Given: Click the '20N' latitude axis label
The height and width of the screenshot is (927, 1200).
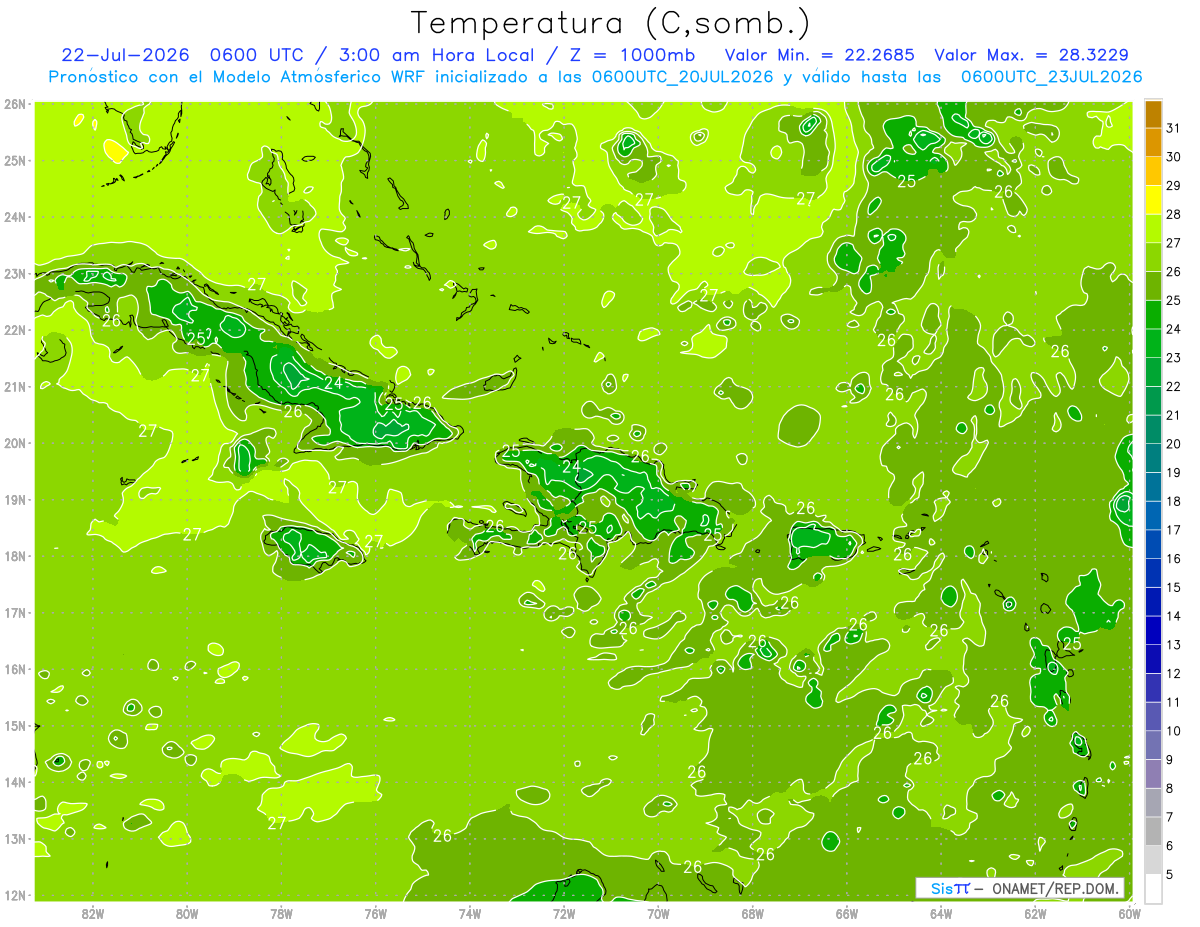Looking at the screenshot, I should click(x=14, y=443).
